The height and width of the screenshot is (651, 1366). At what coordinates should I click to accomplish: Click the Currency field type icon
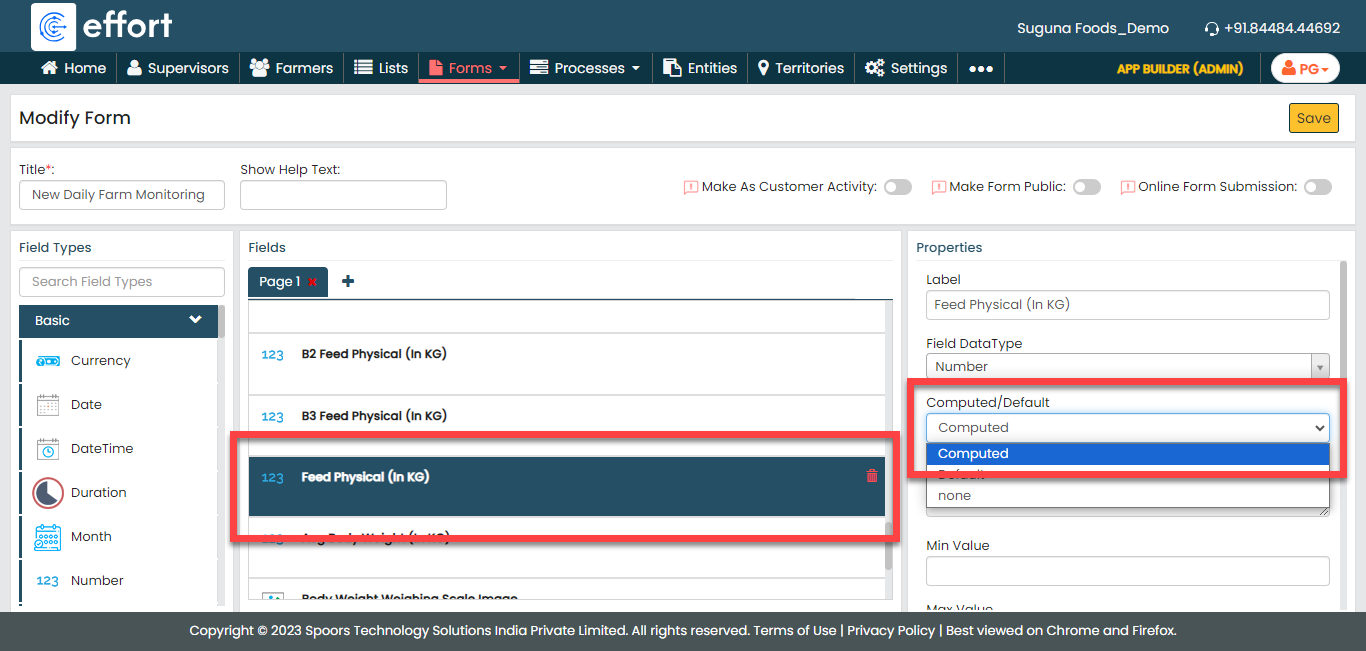point(48,361)
